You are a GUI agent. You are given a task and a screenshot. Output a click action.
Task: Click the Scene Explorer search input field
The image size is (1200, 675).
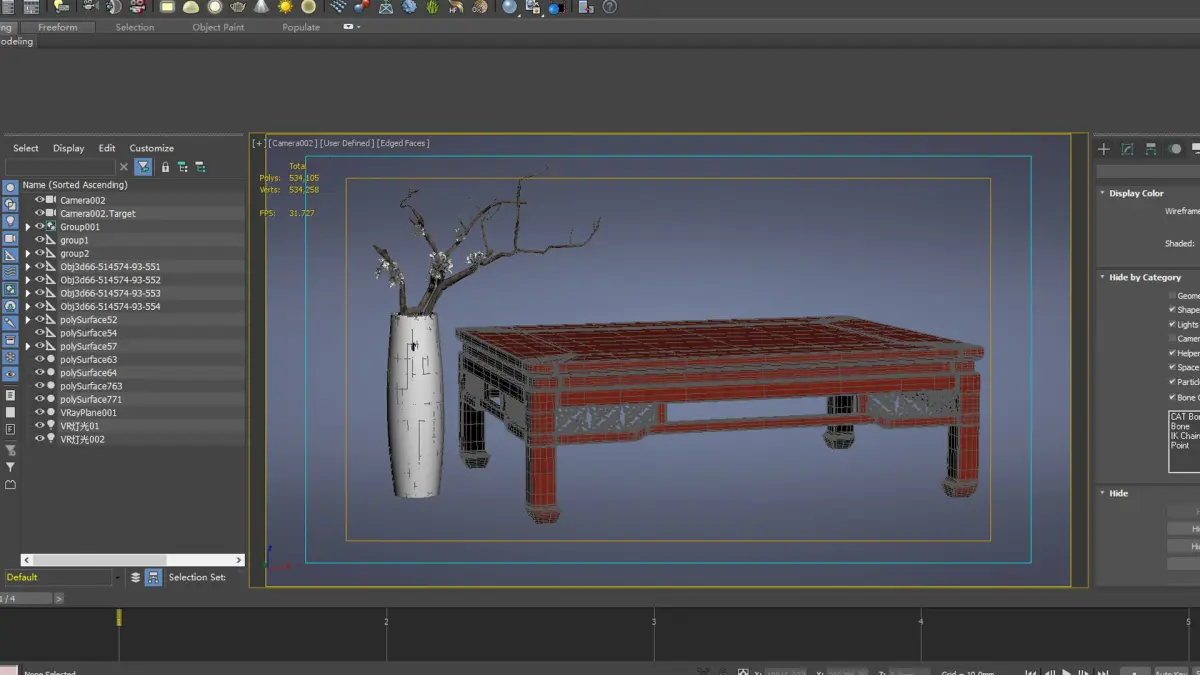pos(60,167)
